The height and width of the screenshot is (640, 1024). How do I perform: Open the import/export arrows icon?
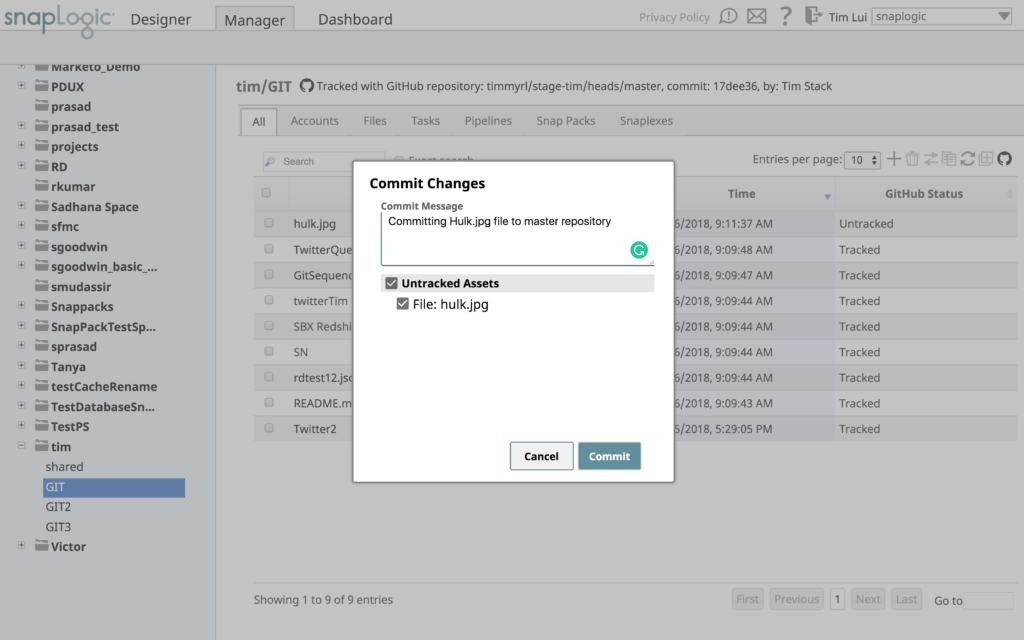pos(930,159)
